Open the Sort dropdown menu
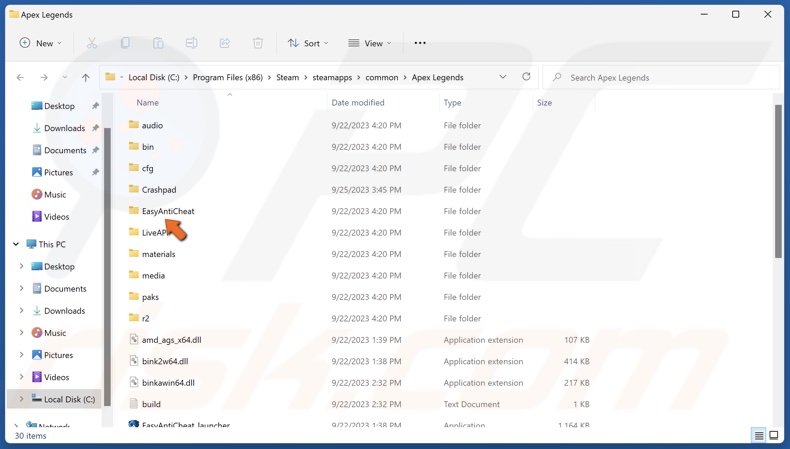 (x=308, y=43)
